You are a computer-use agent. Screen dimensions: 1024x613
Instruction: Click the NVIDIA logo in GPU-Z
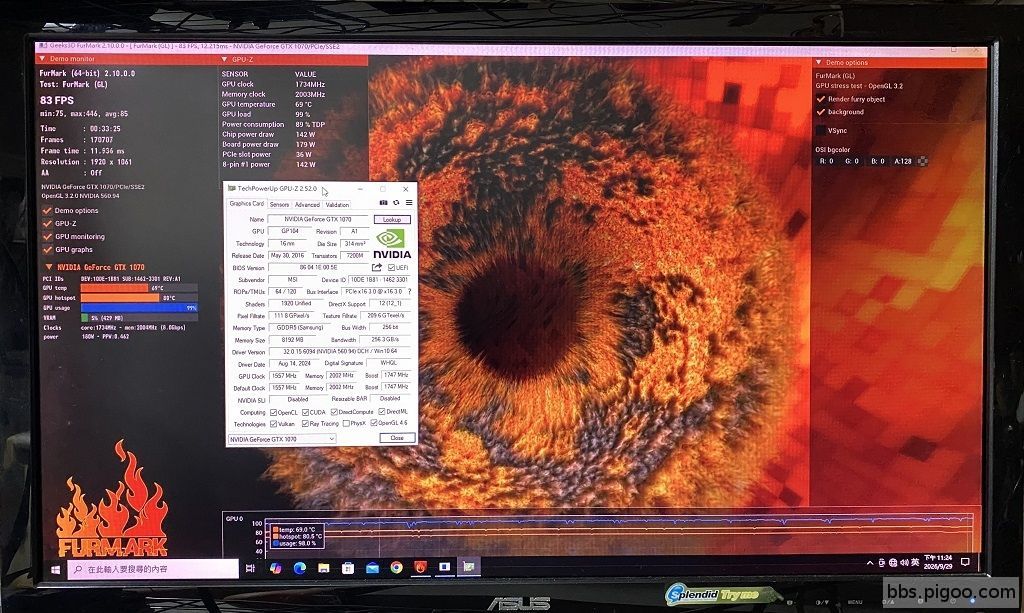pyautogui.click(x=392, y=244)
